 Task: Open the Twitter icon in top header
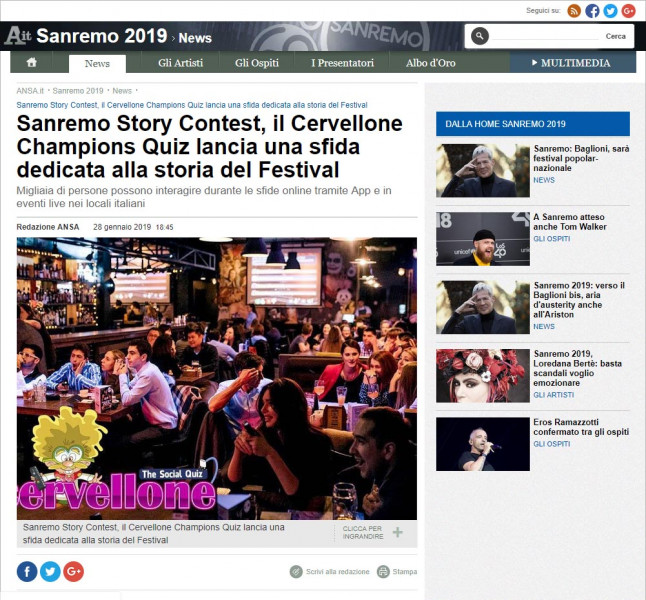(610, 11)
